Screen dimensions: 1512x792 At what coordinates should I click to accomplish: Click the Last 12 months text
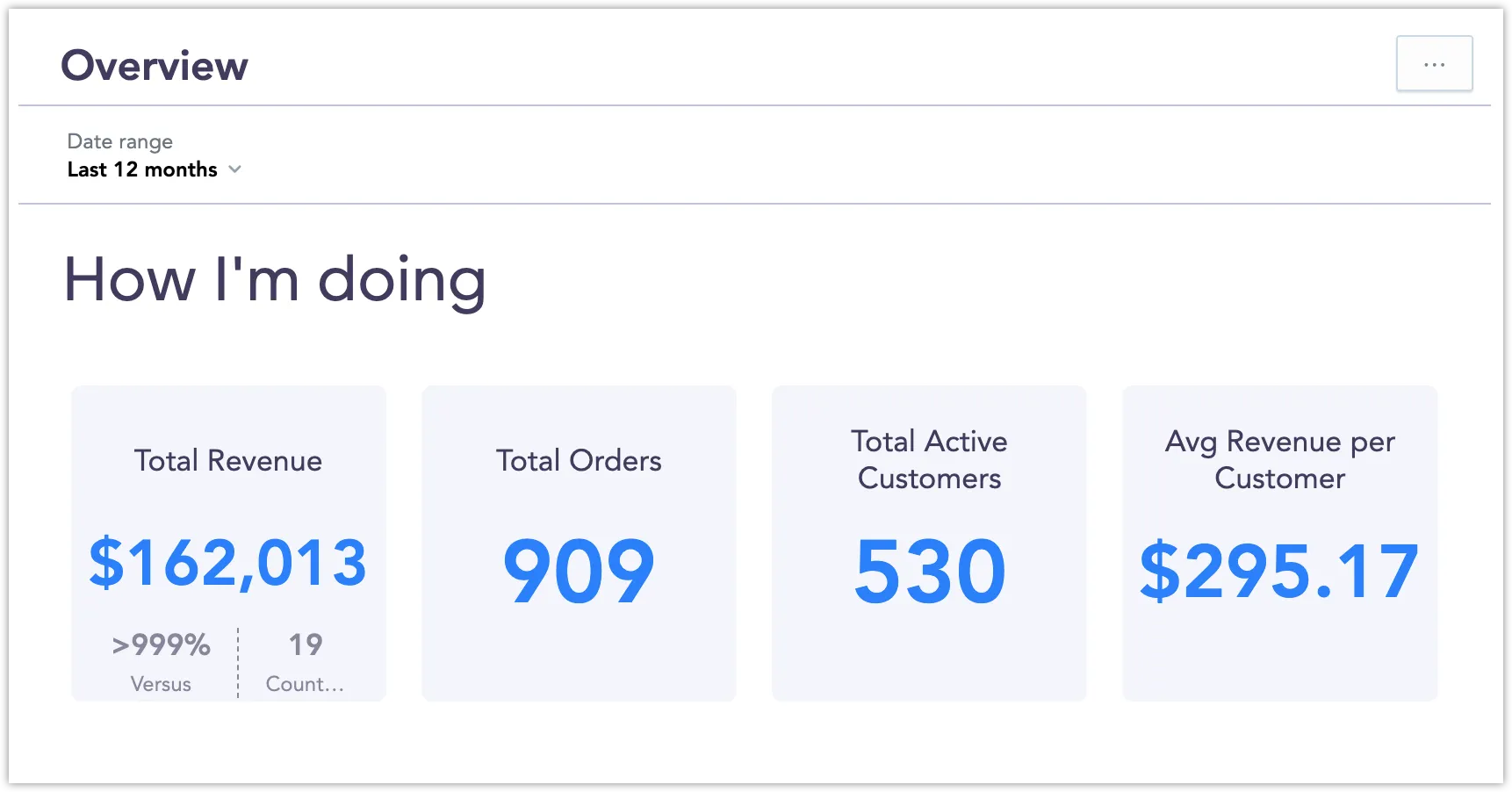142,169
